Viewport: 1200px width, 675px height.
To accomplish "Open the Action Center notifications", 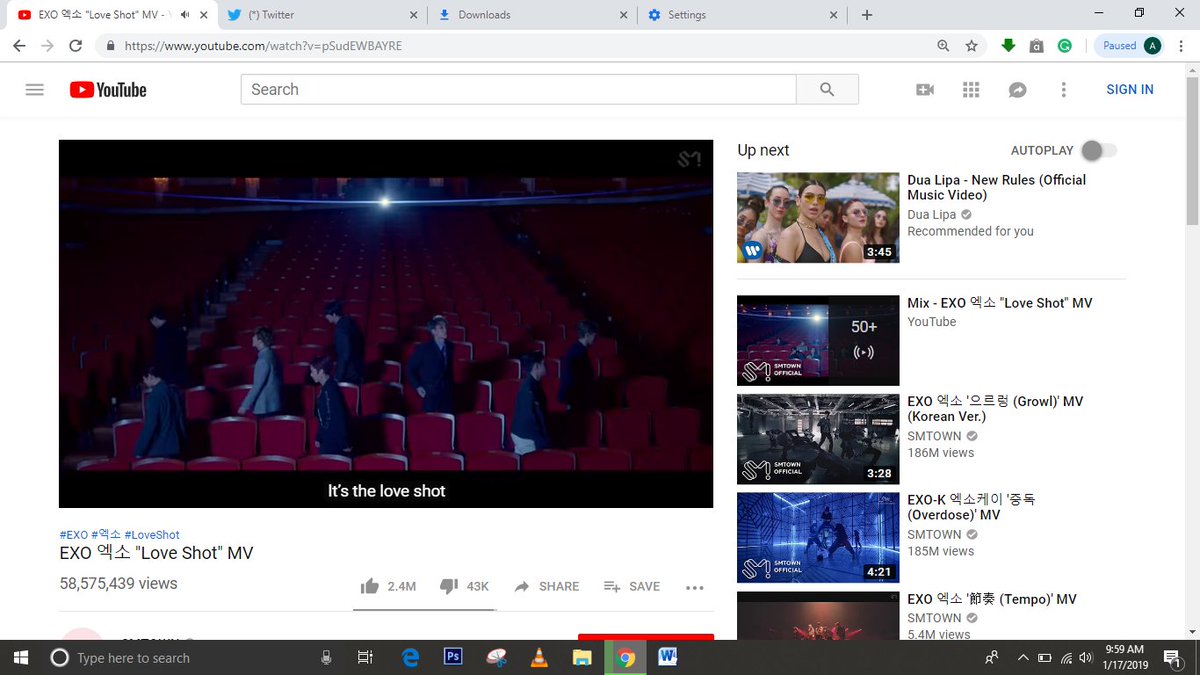I will 1171,657.
